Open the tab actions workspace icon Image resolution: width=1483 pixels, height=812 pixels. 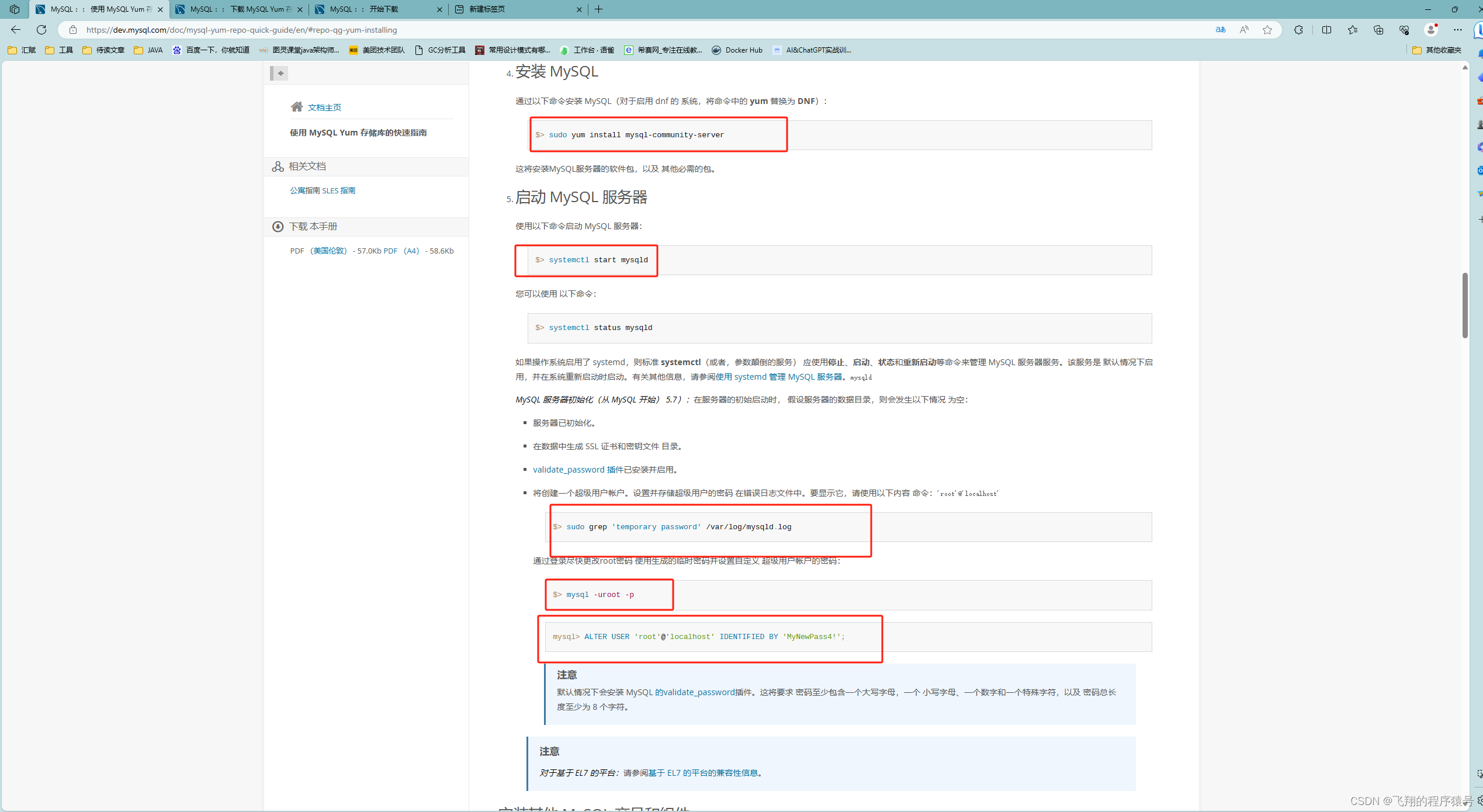15,9
